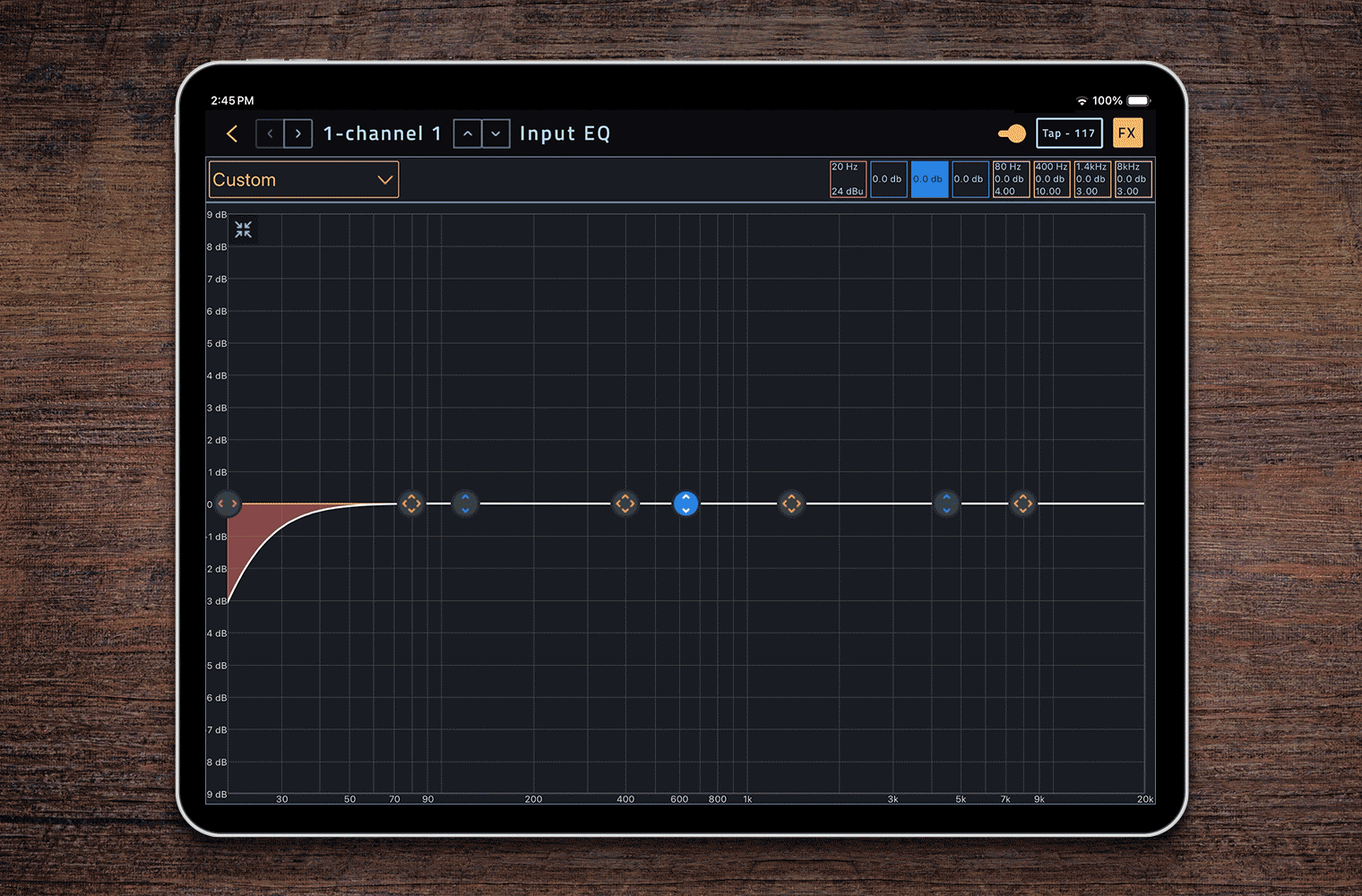
Task: Click the down chevron beside Input EQ
Action: coord(496,134)
